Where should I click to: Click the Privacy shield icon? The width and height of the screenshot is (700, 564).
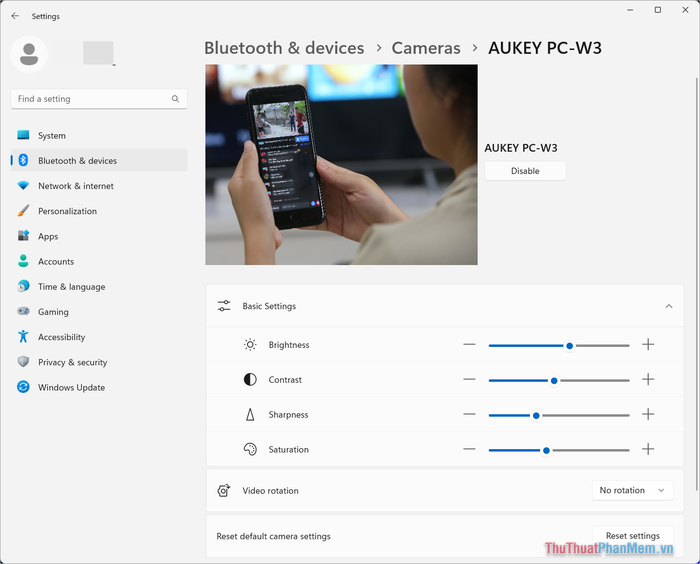pyautogui.click(x=23, y=361)
